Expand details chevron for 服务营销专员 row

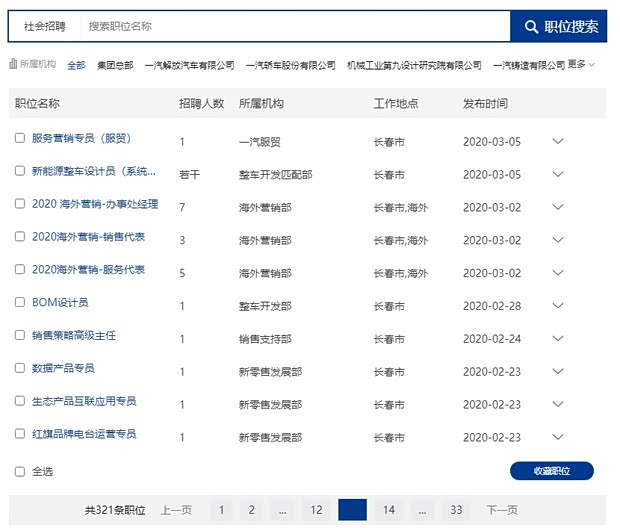coord(558,141)
